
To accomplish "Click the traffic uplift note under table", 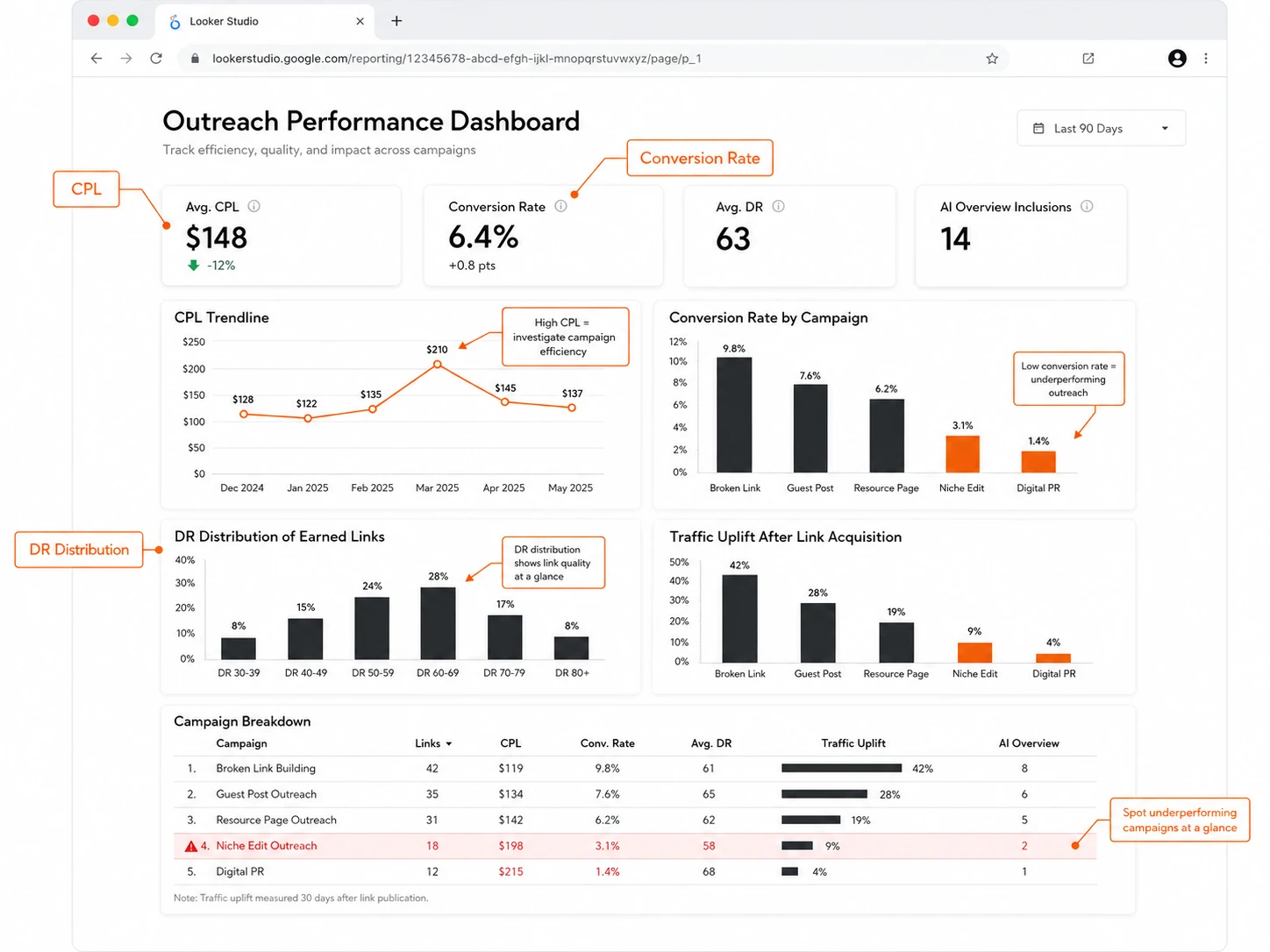I will pyautogui.click(x=301, y=899).
